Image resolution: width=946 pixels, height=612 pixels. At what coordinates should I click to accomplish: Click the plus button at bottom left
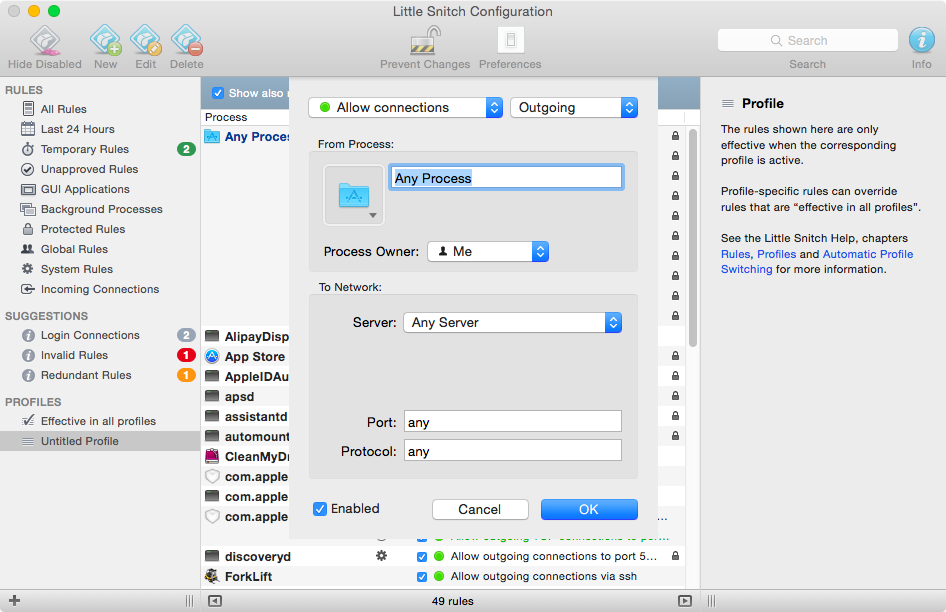pyautogui.click(x=14, y=601)
